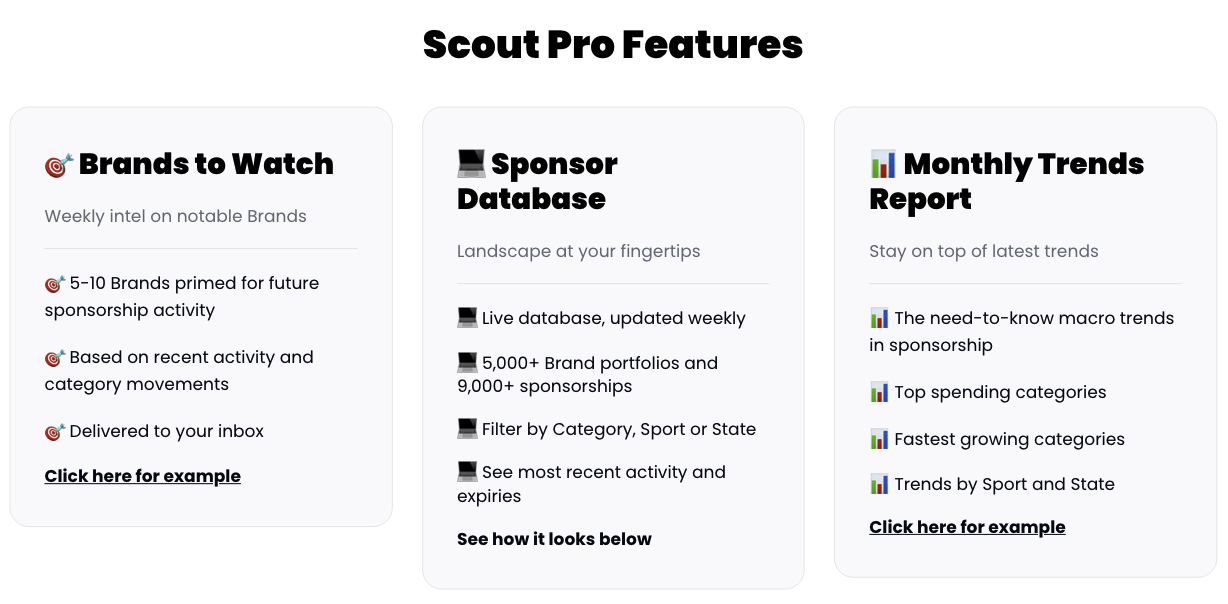Click chart icon next to Trends by Sport and State
The width and height of the screenshot is (1228, 604).
880,484
